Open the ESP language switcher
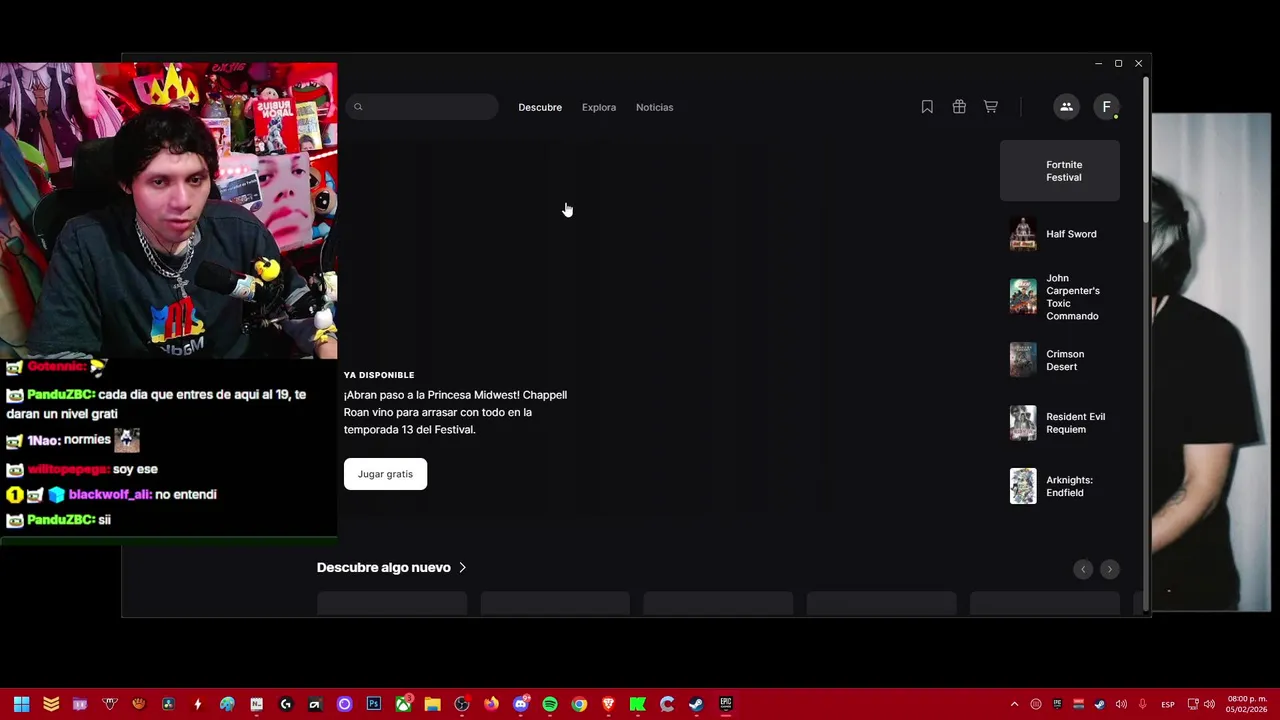Screen dimensions: 1280x720 pos(1168,705)
